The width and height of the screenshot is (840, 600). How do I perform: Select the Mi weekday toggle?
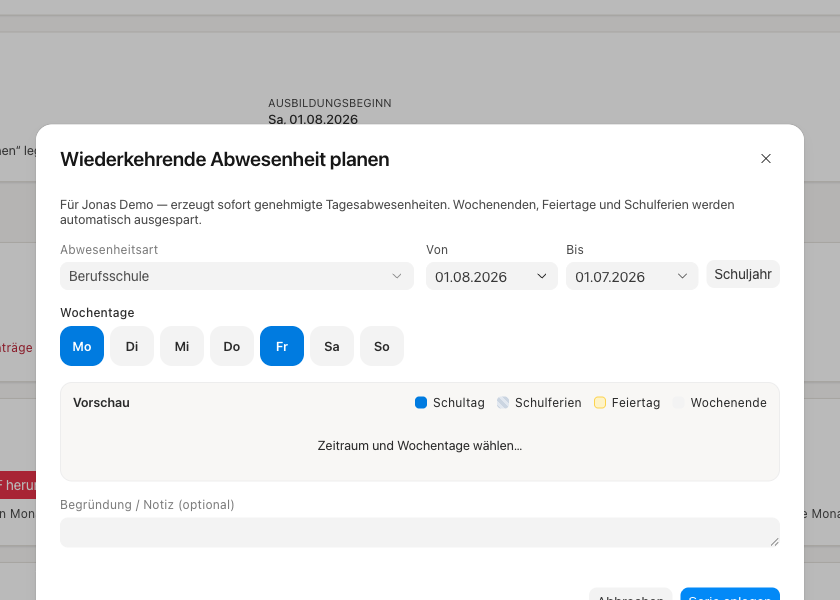(x=182, y=346)
